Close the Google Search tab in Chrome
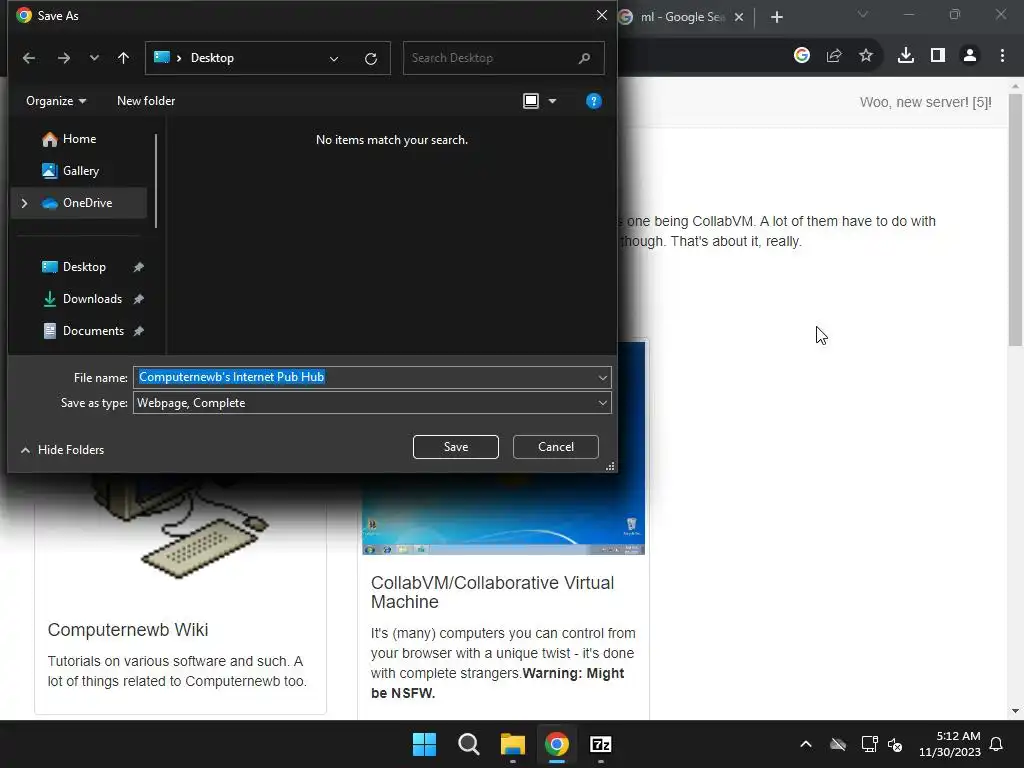Screen dimensions: 1024x768 tap(739, 17)
